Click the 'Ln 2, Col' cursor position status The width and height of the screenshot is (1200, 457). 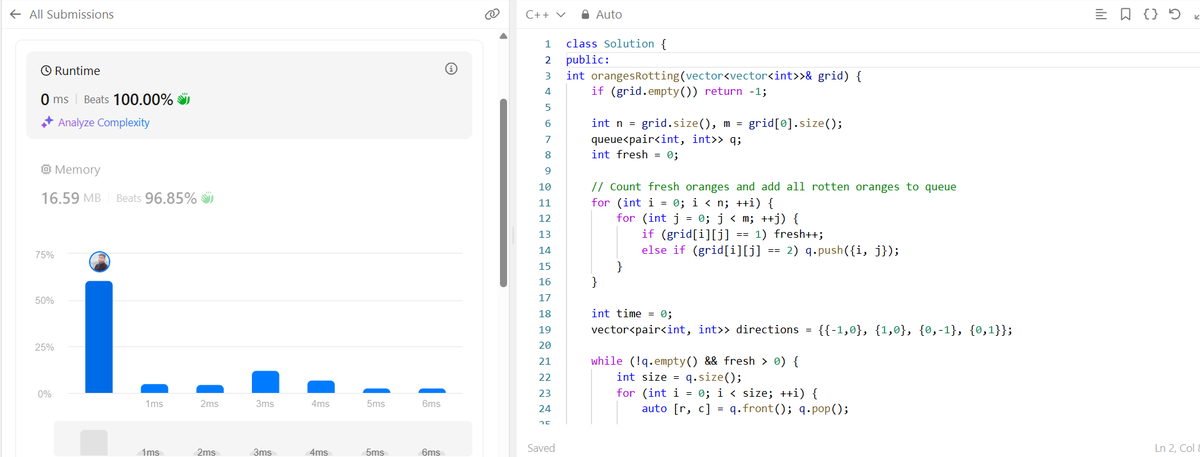[x=1176, y=448]
